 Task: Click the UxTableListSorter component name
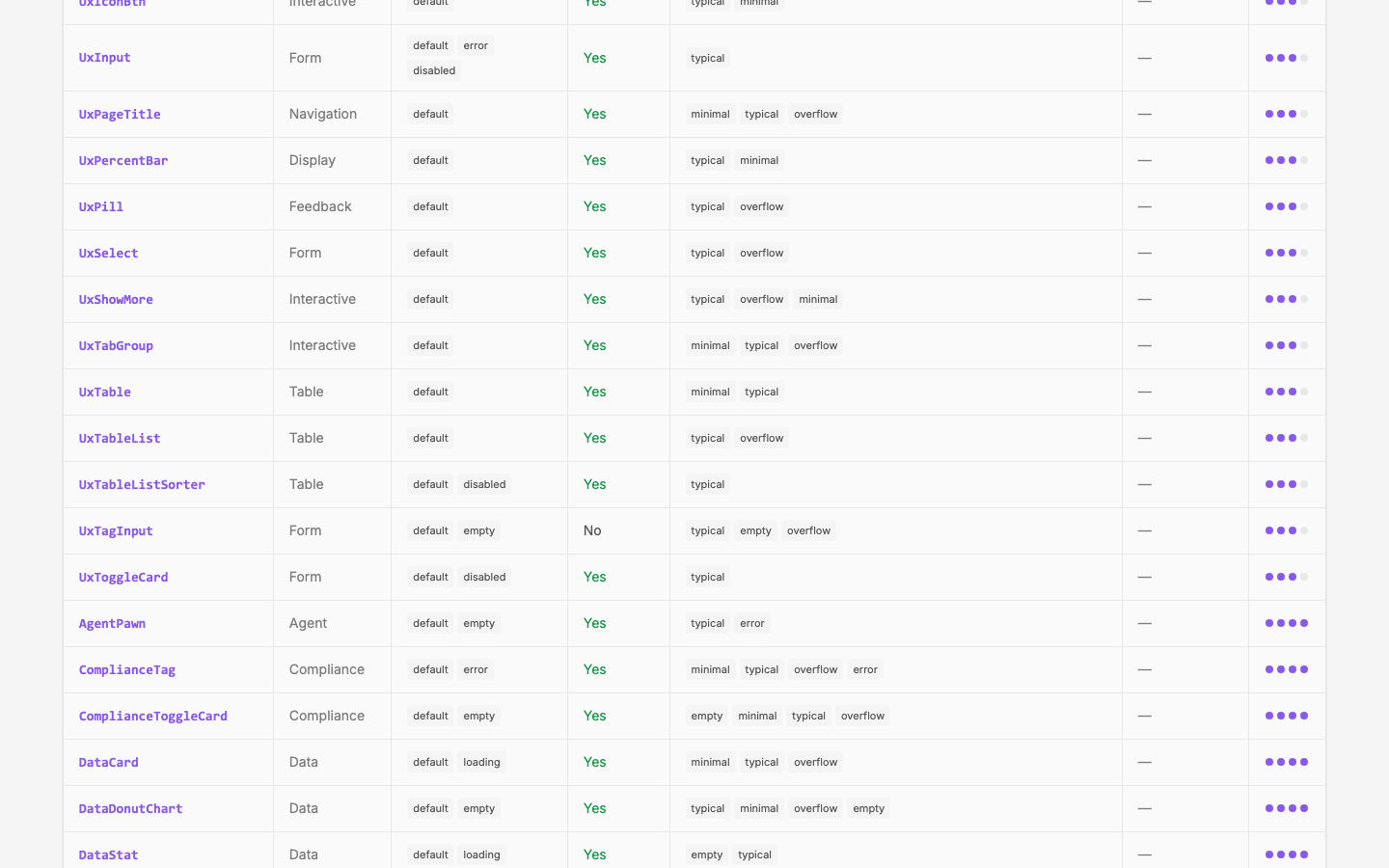142,484
